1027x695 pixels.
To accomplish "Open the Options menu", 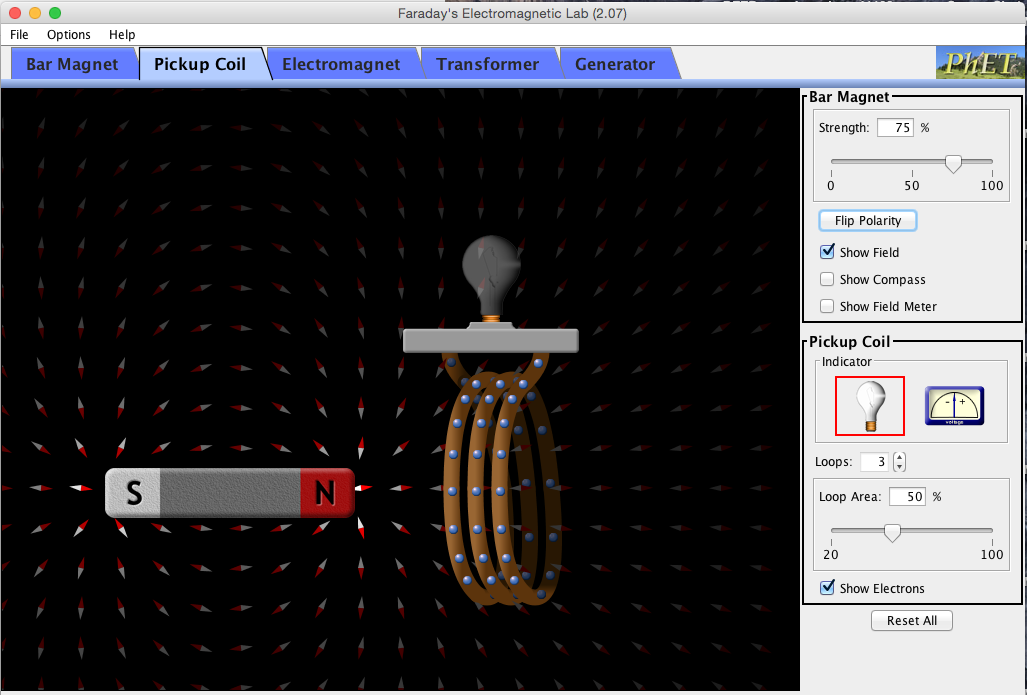I will 69,35.
